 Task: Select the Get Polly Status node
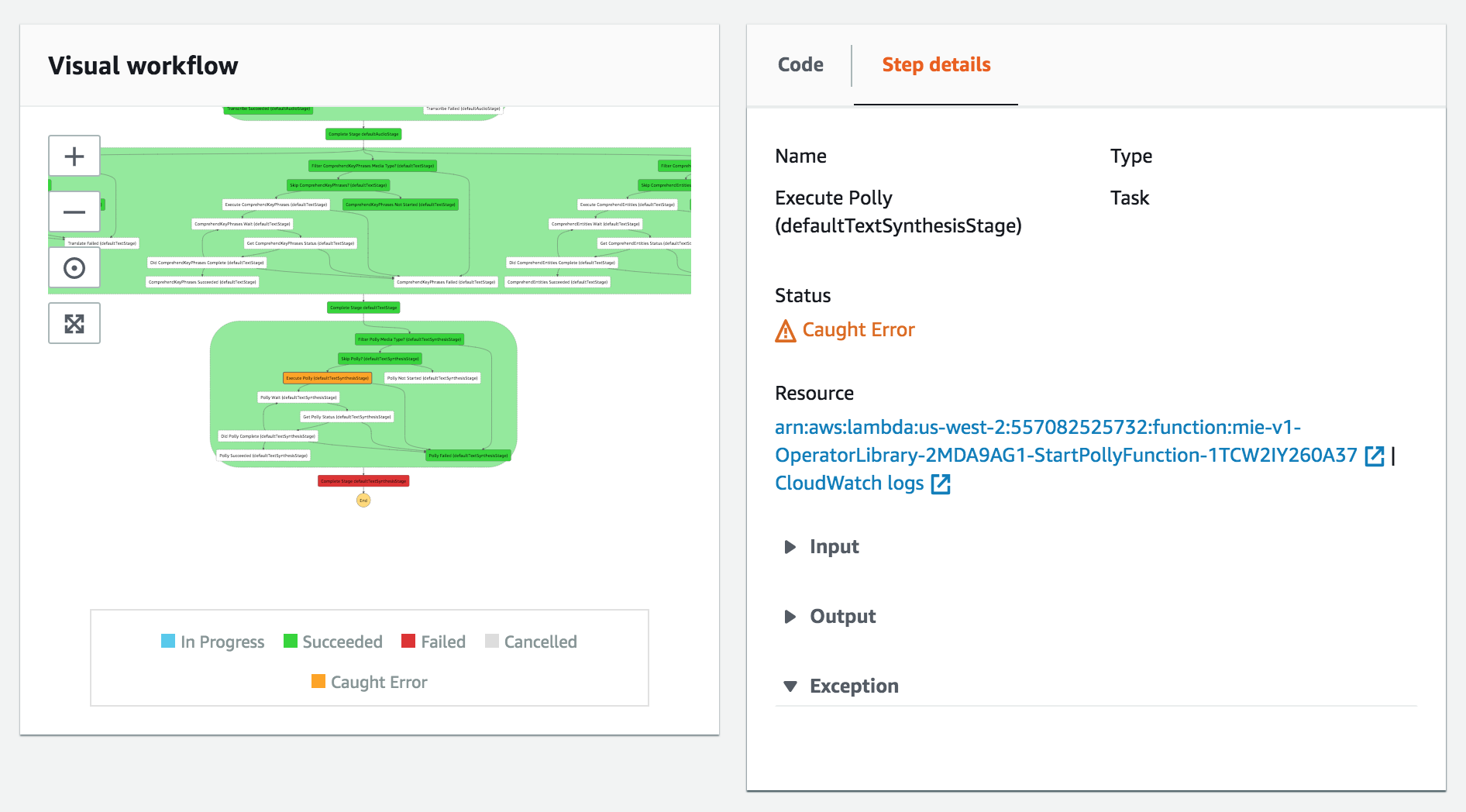(347, 417)
